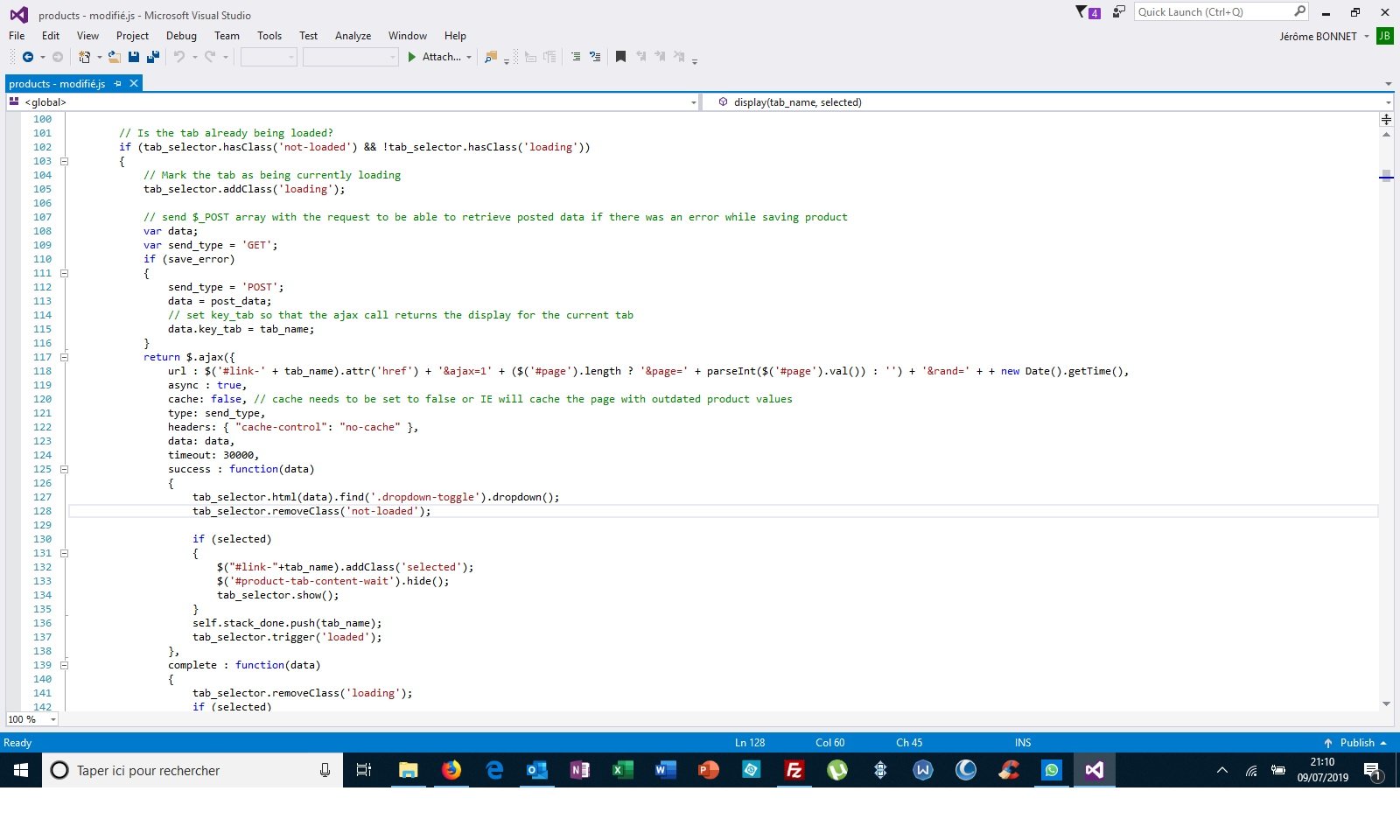Open the notifications flag icon

[1081, 12]
